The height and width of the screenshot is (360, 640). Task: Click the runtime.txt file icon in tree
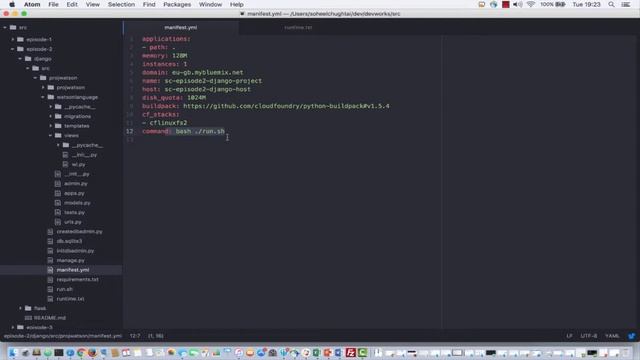50,299
